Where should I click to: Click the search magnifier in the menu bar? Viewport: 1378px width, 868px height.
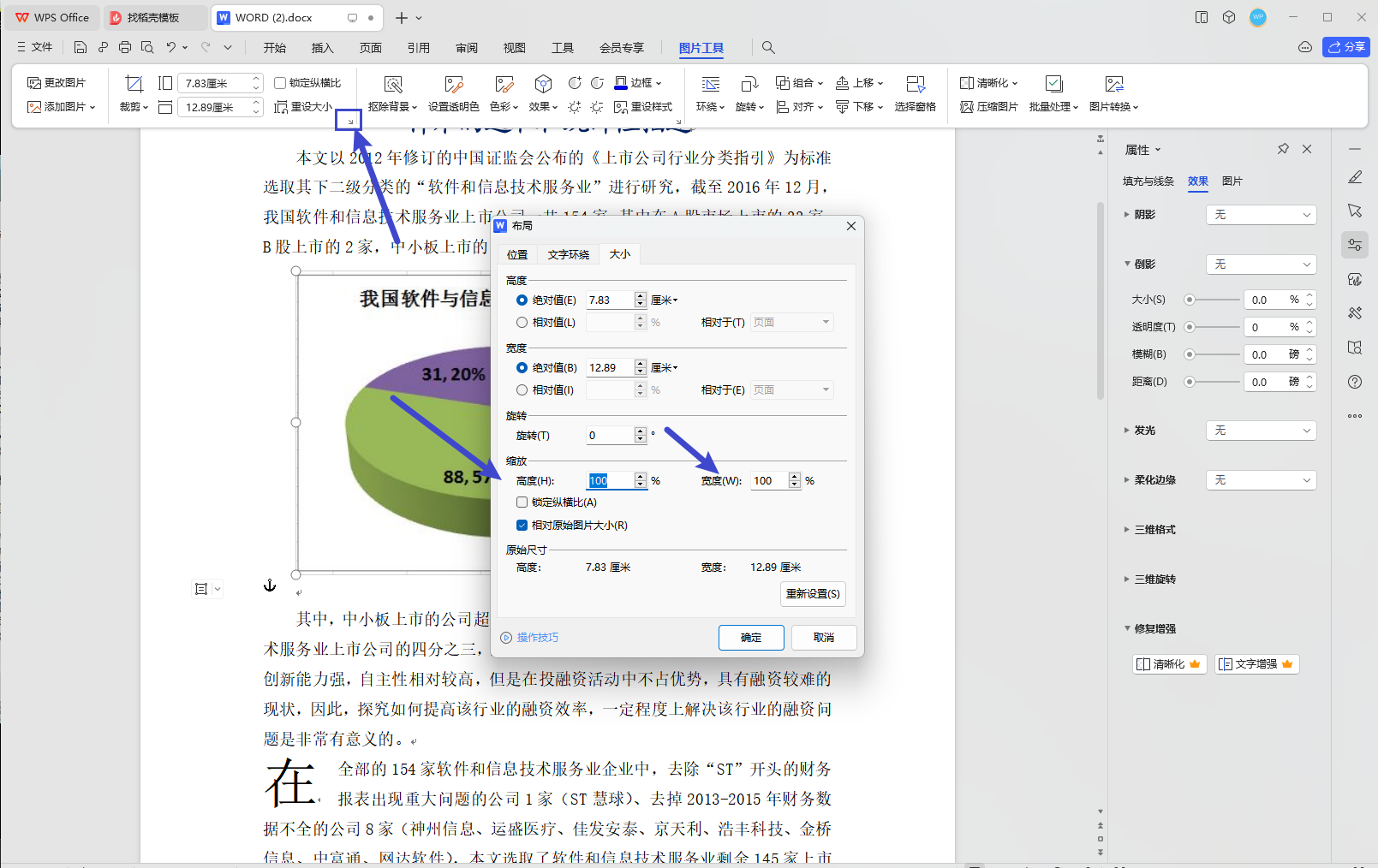[x=768, y=48]
